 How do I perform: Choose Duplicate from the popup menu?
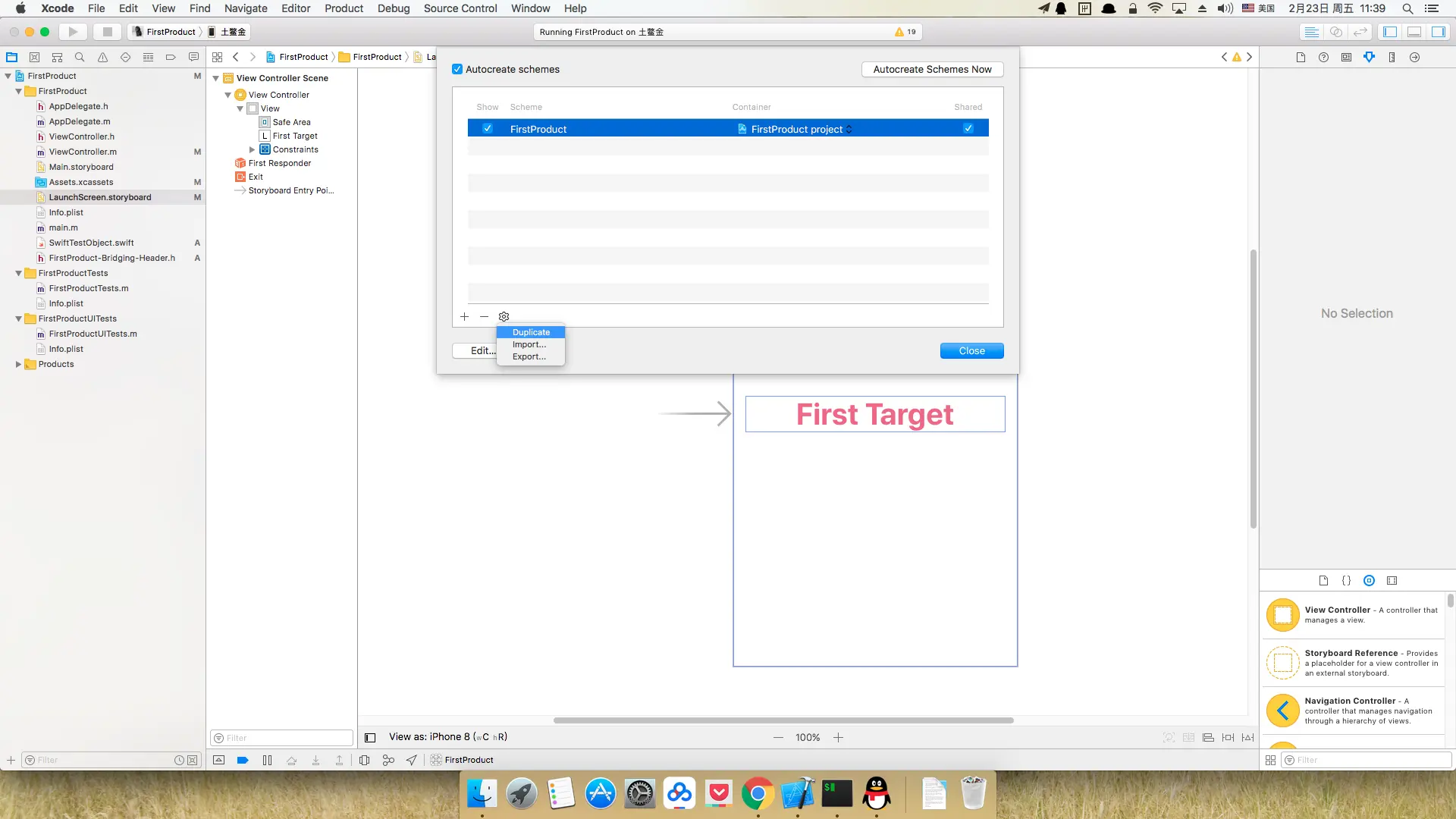click(x=531, y=332)
